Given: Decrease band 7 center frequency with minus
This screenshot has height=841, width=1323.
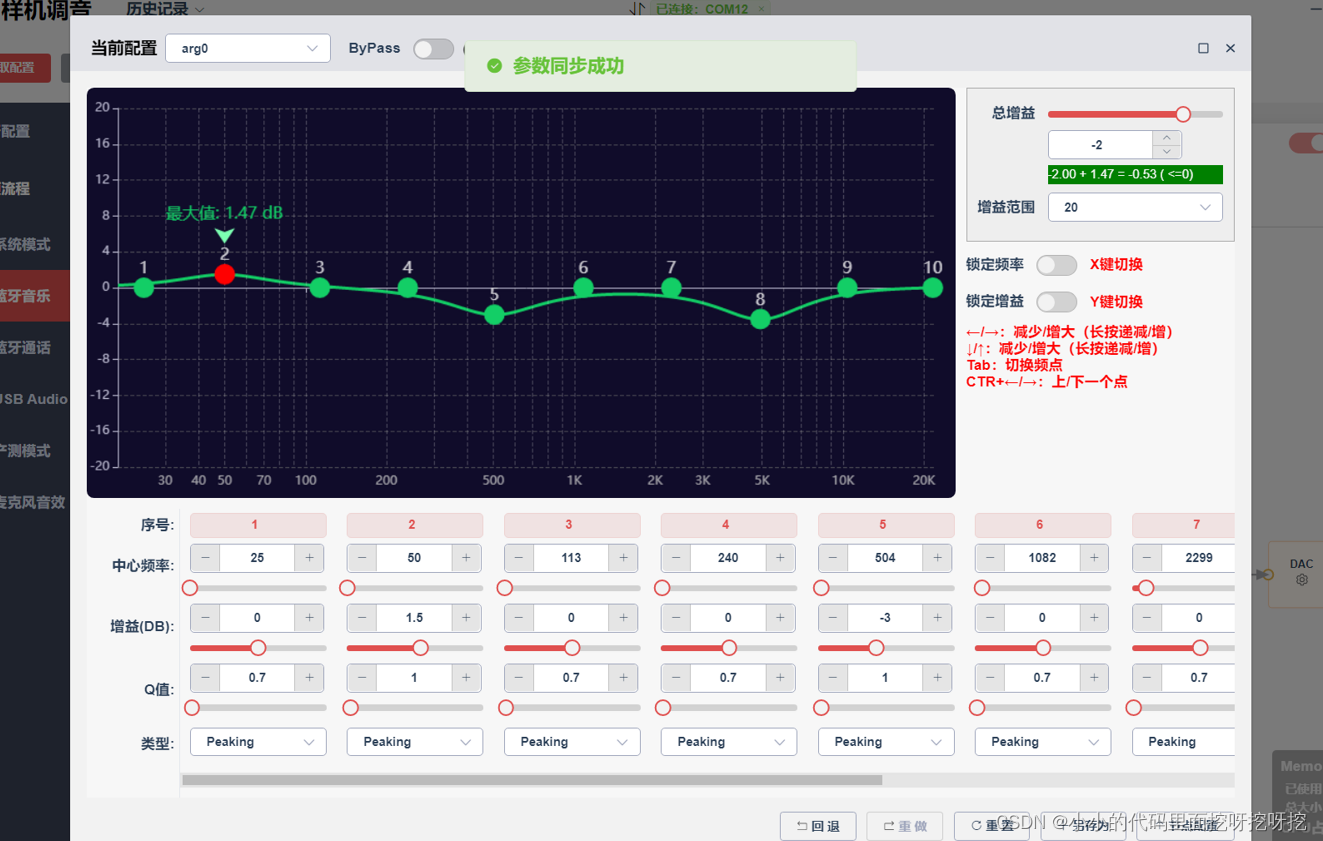Looking at the screenshot, I should pyautogui.click(x=1147, y=558).
